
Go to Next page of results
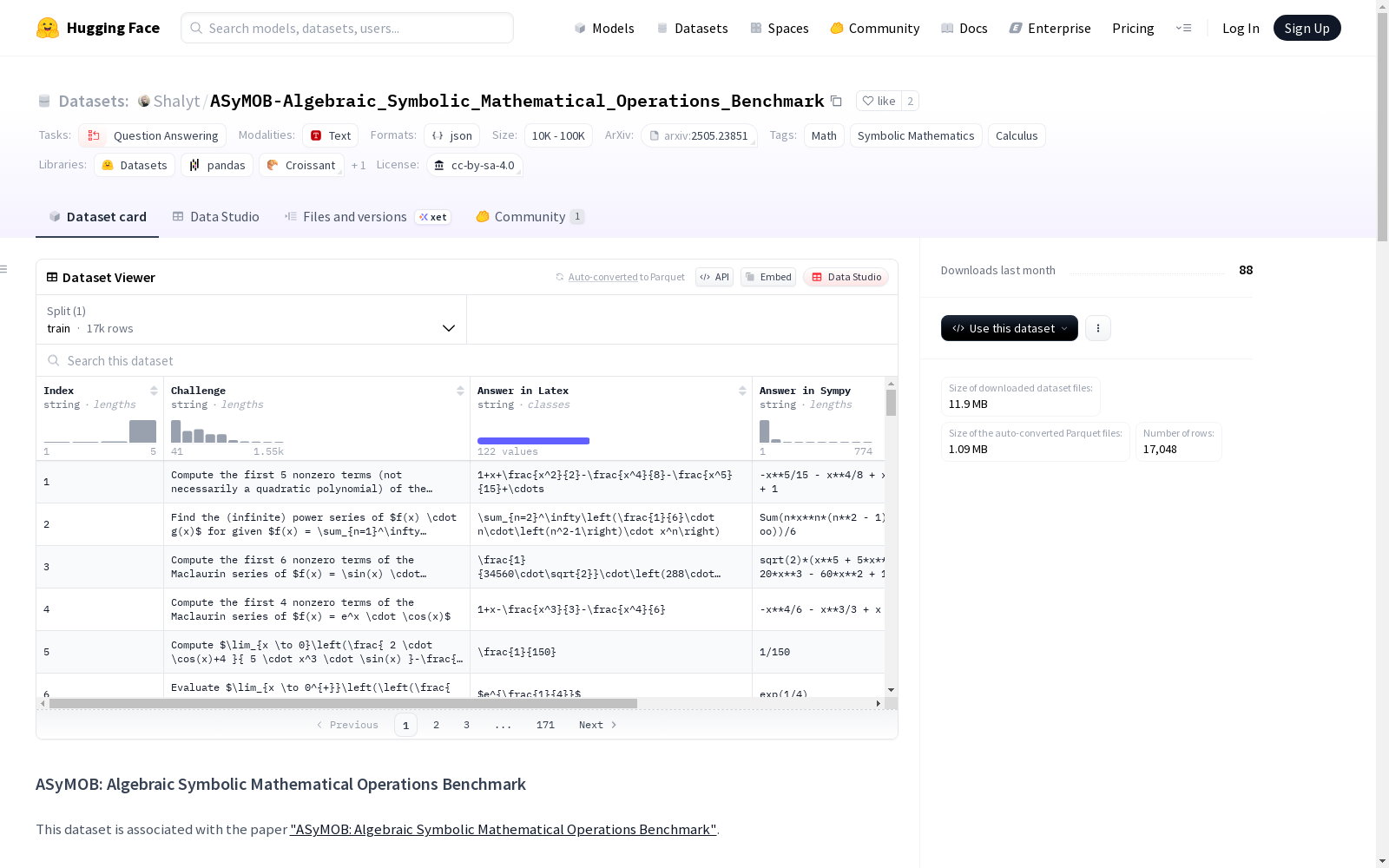pos(598,725)
